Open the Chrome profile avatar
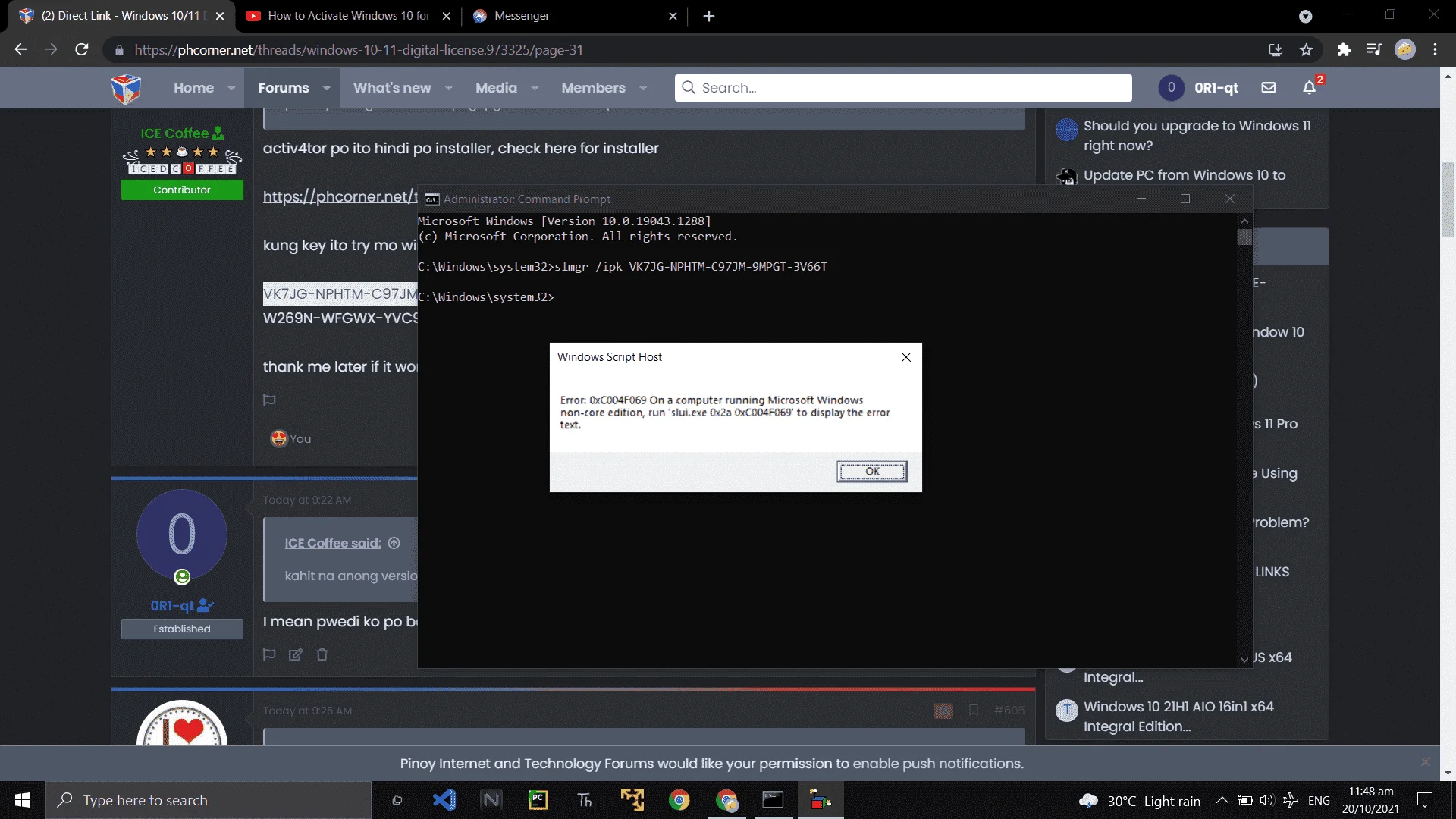1456x819 pixels. [x=1405, y=50]
